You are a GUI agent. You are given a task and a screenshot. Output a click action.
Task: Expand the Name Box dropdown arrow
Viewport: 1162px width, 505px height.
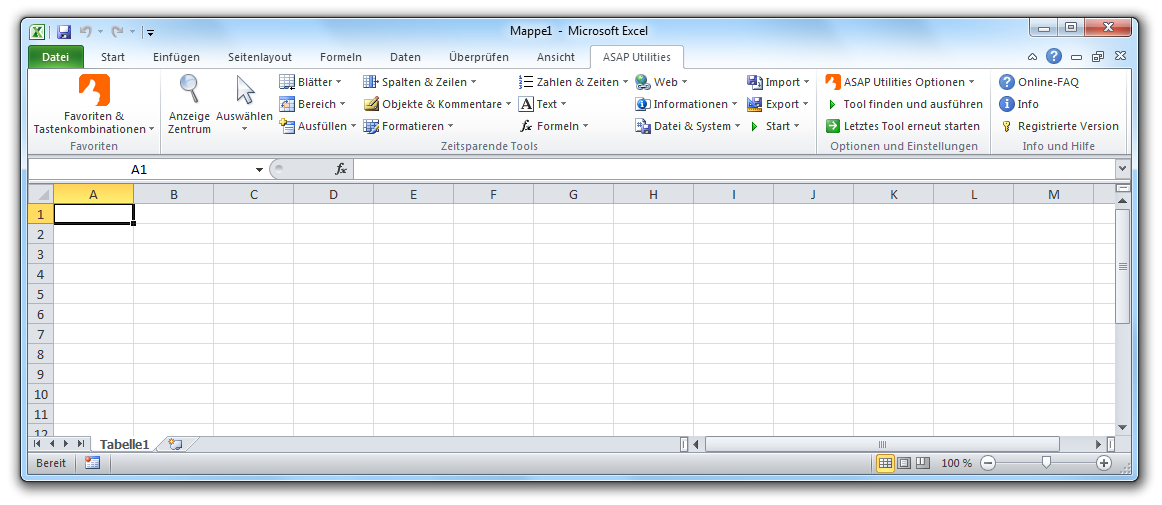pos(259,170)
